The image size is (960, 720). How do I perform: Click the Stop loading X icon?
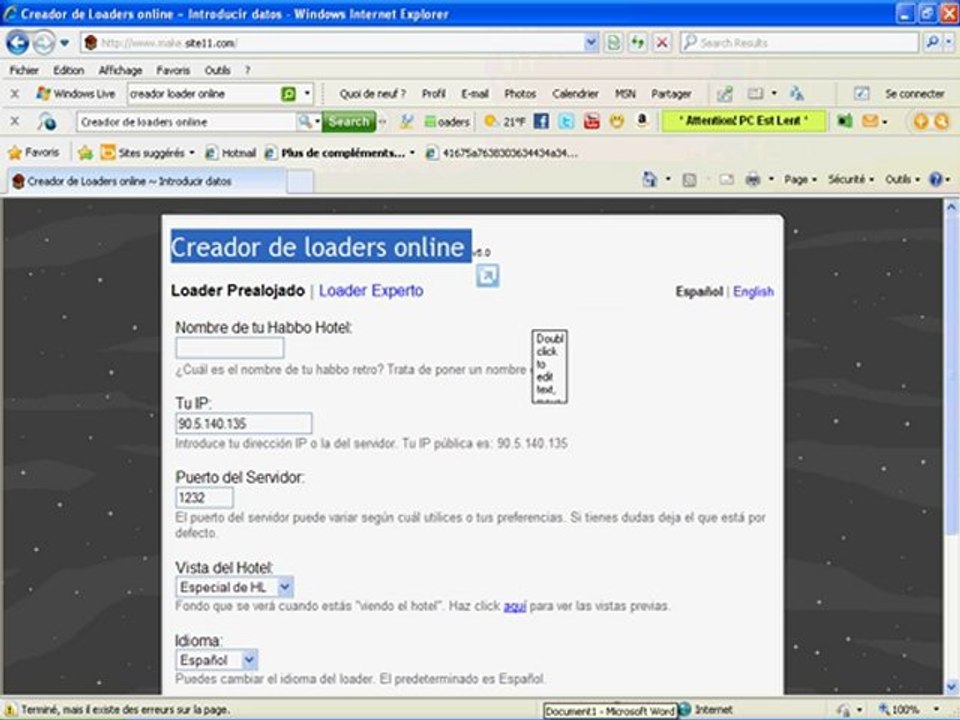[x=662, y=42]
